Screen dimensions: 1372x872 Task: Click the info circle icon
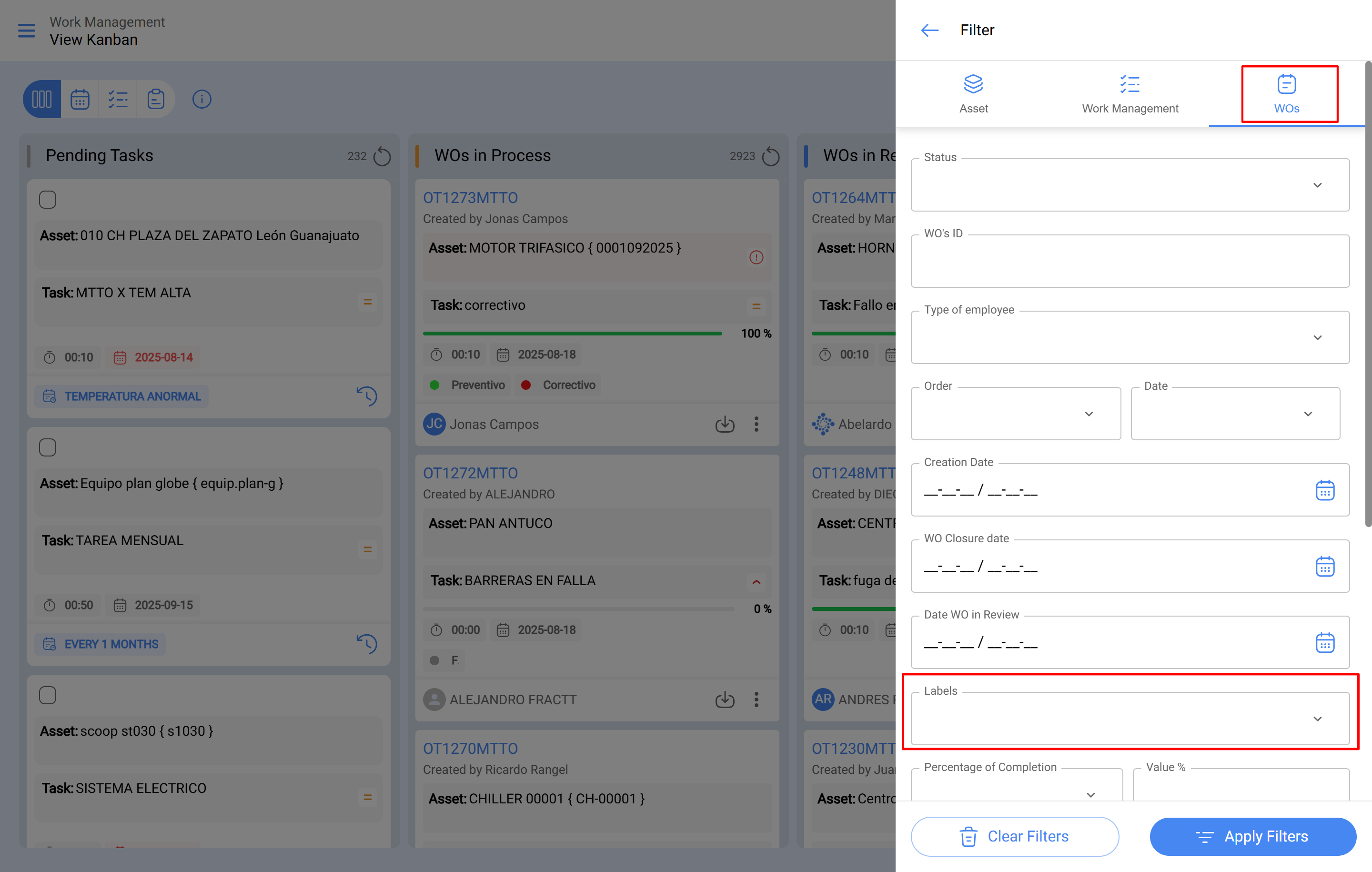202,99
